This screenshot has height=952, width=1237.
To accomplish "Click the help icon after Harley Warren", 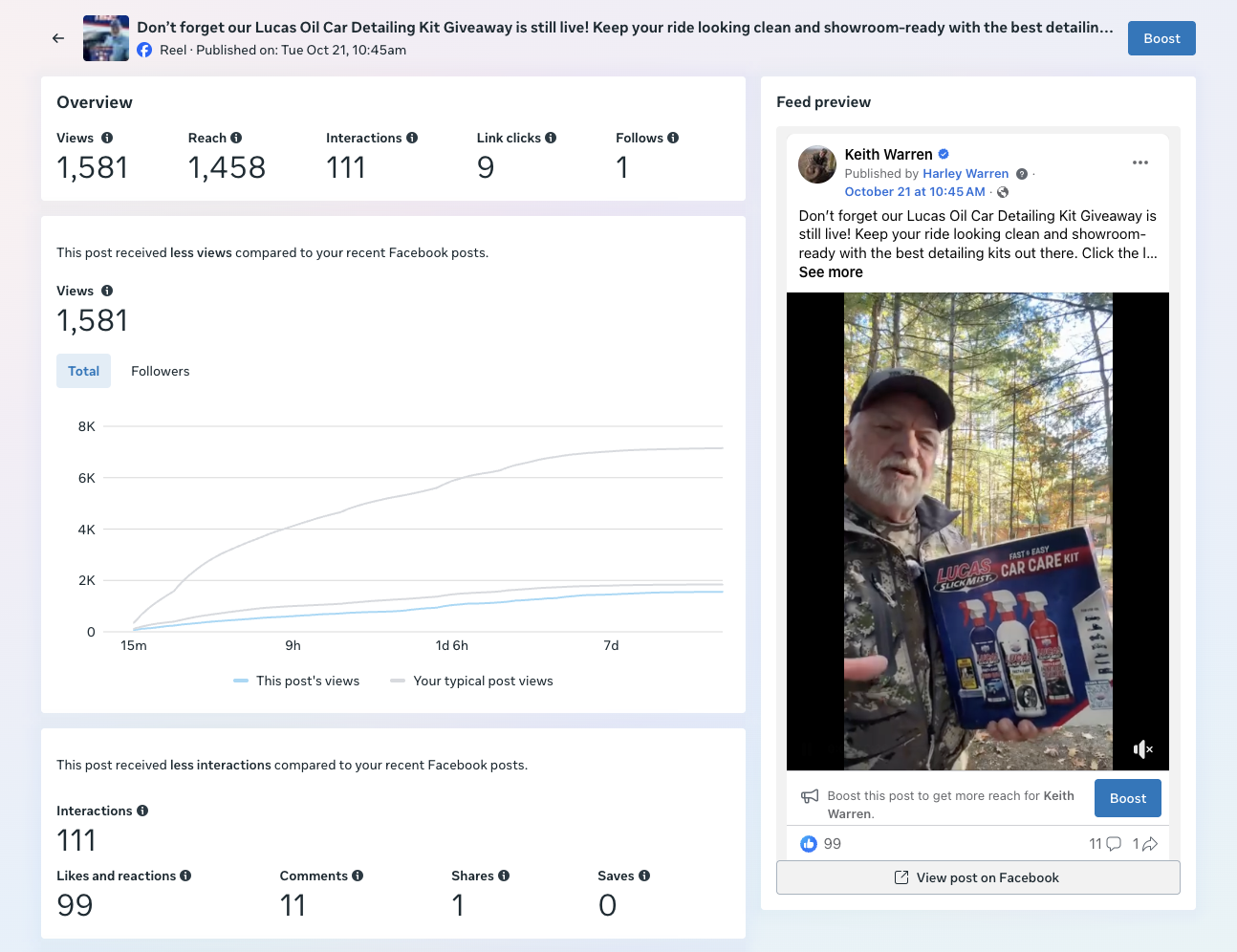I will coord(1022,174).
